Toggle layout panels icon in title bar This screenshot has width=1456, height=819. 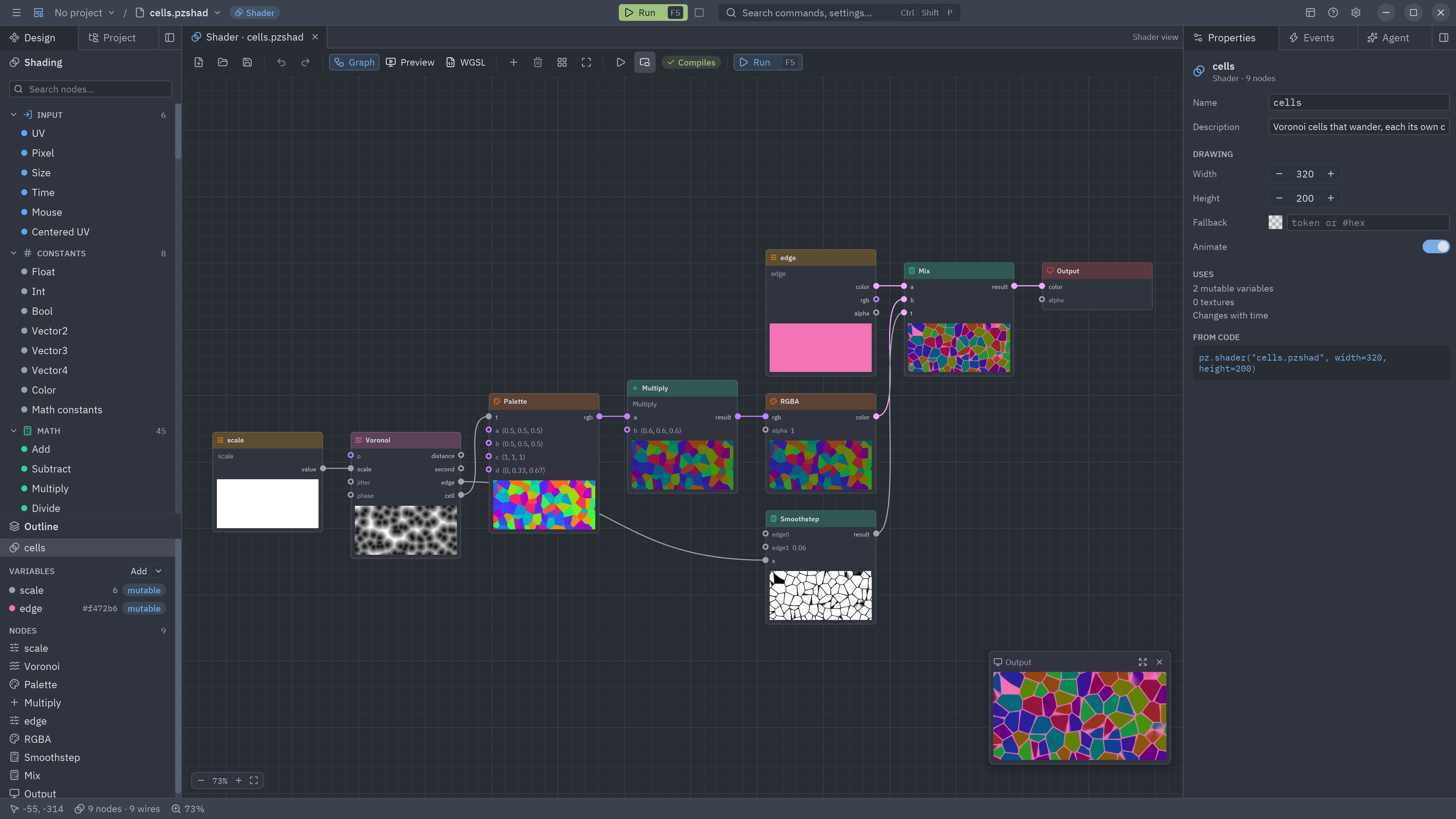1310,13
